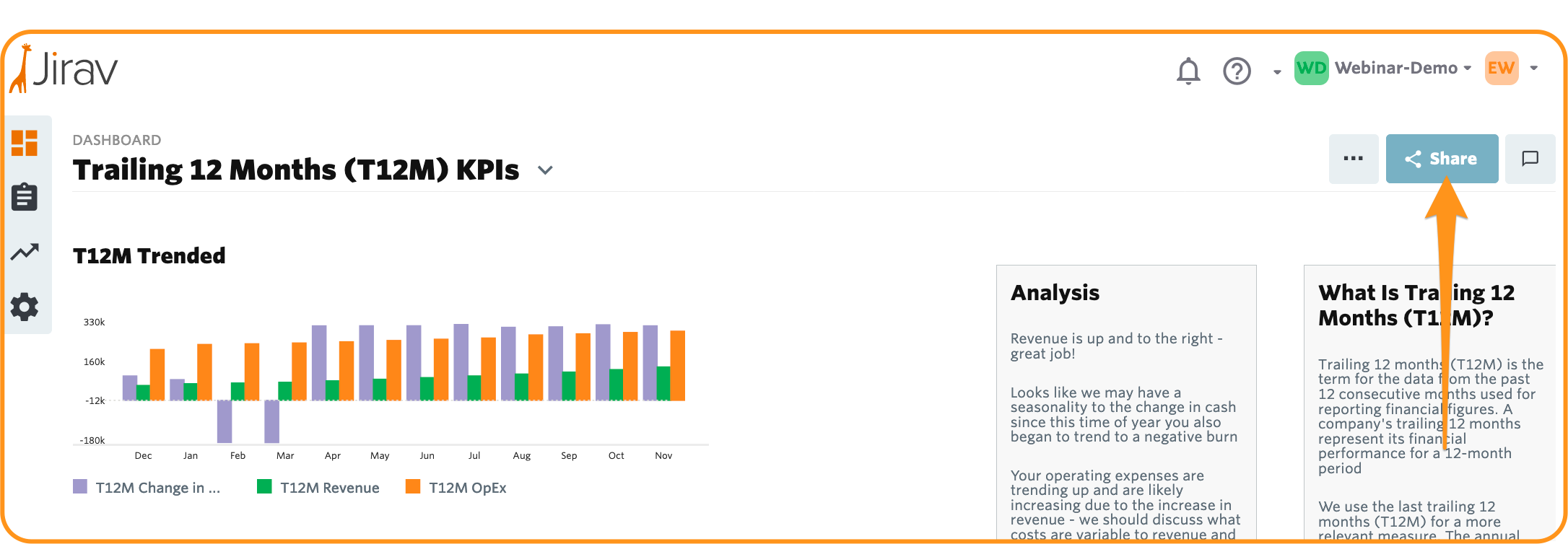Toggle T12M Change in legend series

coord(147,488)
